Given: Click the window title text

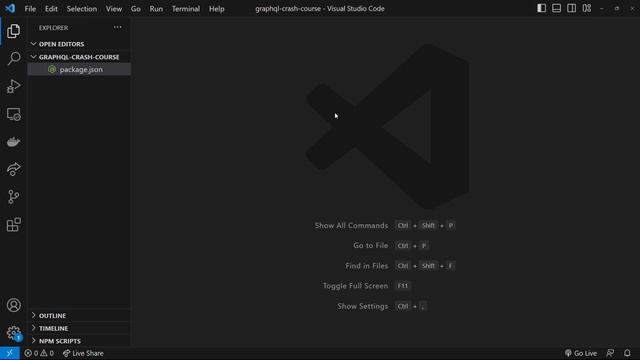Looking at the screenshot, I should 320,9.
